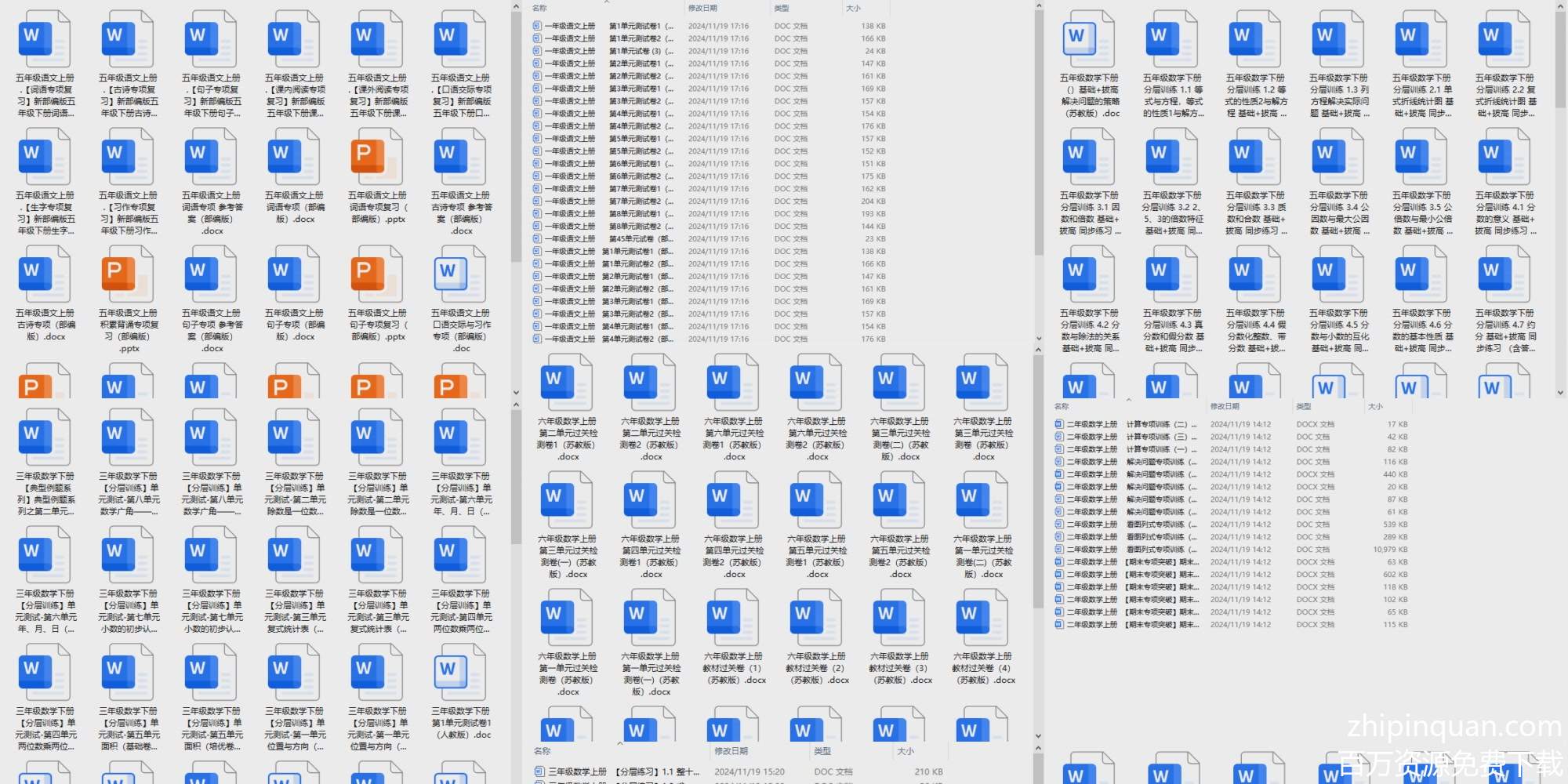Image resolution: width=1568 pixels, height=784 pixels.
Task: Sort 一年级语文 list by 名称 column header
Action: [x=540, y=9]
